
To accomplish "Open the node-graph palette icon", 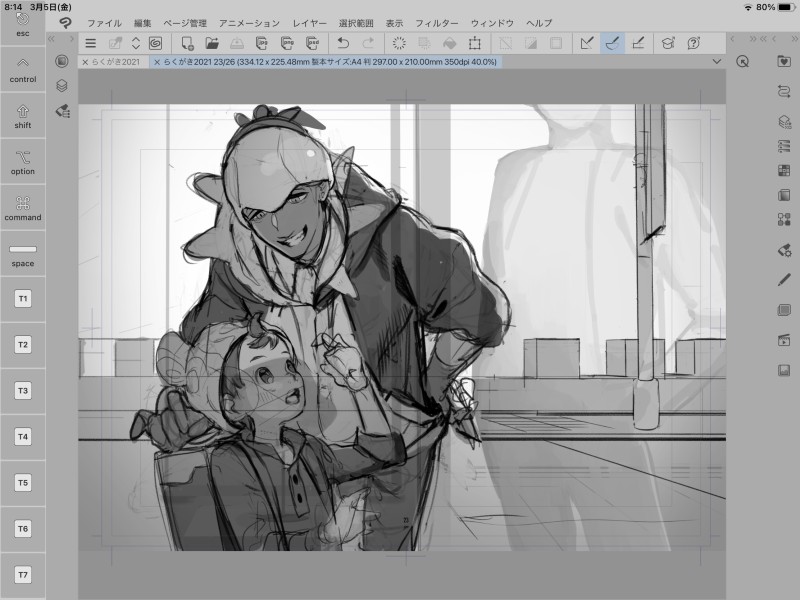I will click(784, 220).
